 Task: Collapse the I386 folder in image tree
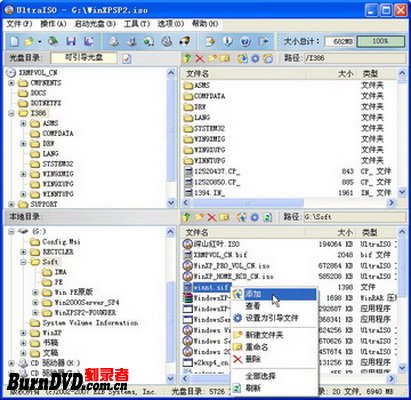point(12,113)
